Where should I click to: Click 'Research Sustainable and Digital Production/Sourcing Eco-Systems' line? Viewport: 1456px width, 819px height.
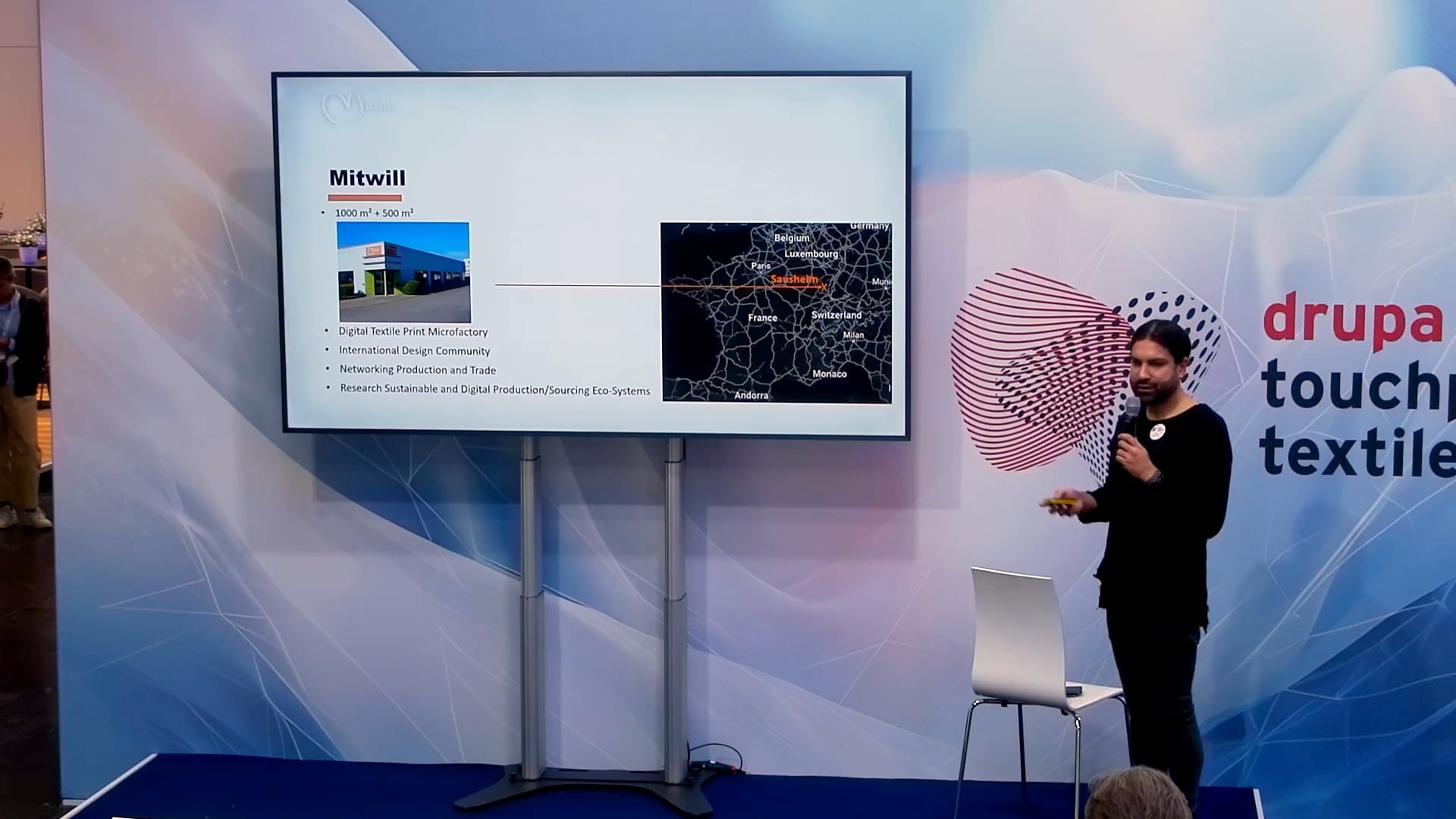tap(494, 389)
